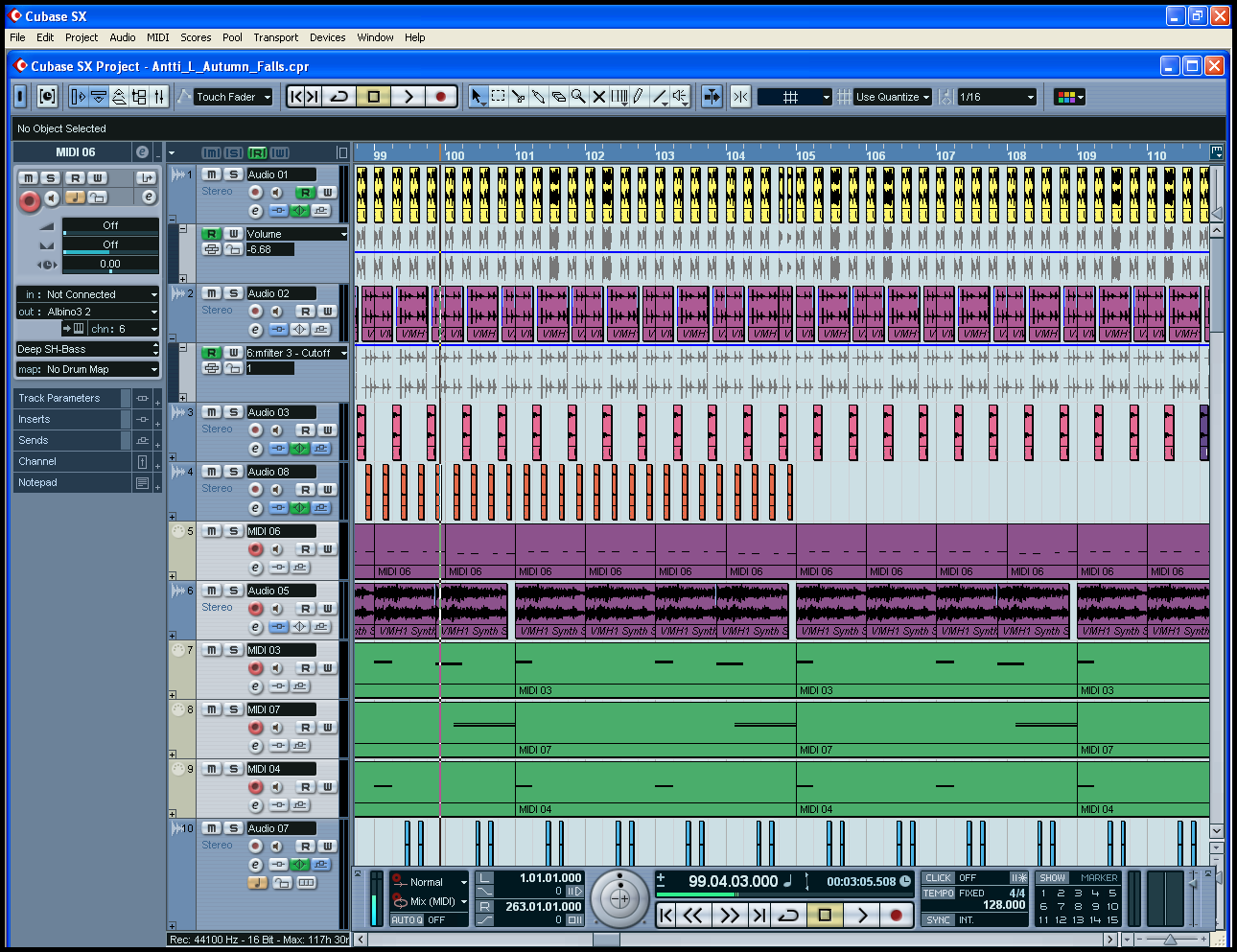Select the Erase tool
The image size is (1237, 952).
click(x=559, y=96)
